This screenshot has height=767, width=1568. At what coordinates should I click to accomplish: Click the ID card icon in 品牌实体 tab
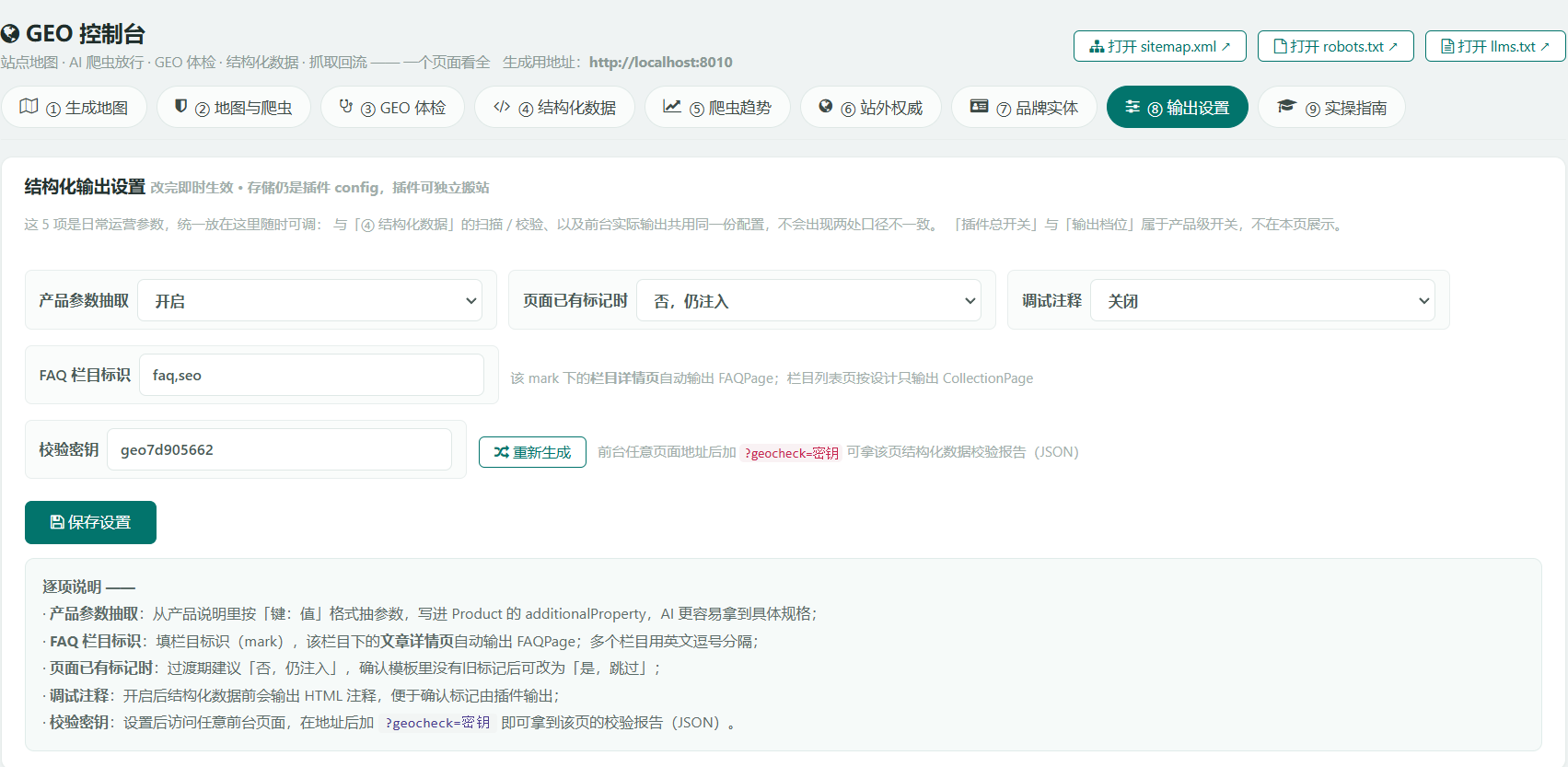(x=979, y=107)
